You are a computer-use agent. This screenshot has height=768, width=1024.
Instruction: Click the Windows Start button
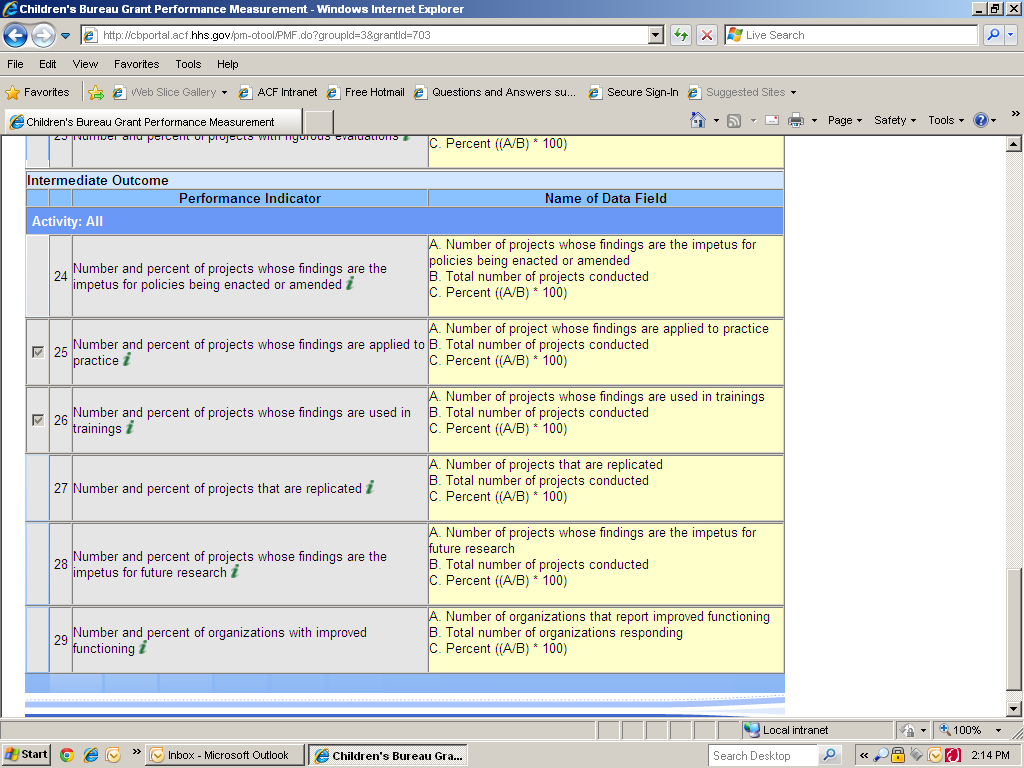[x=27, y=755]
